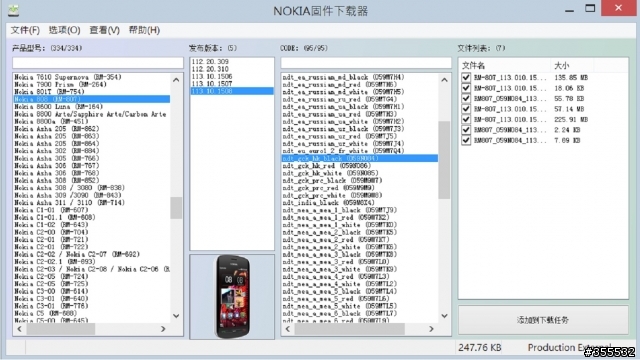Open the 选项(O) menu

click(x=64, y=30)
